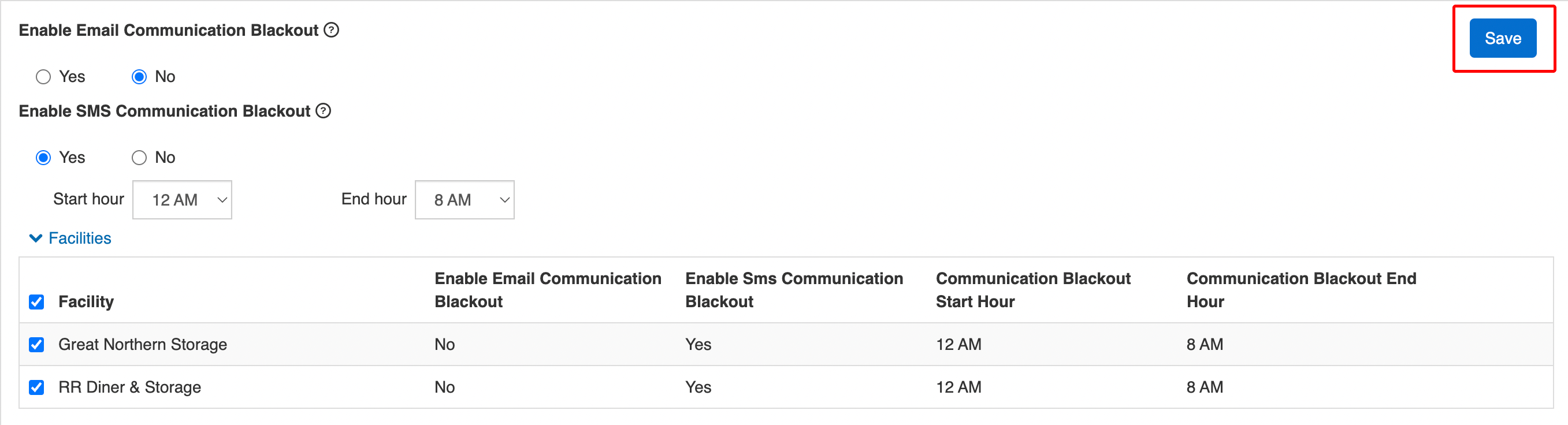
Task: Toggle the select-all Facility header checkbox
Action: tap(36, 302)
